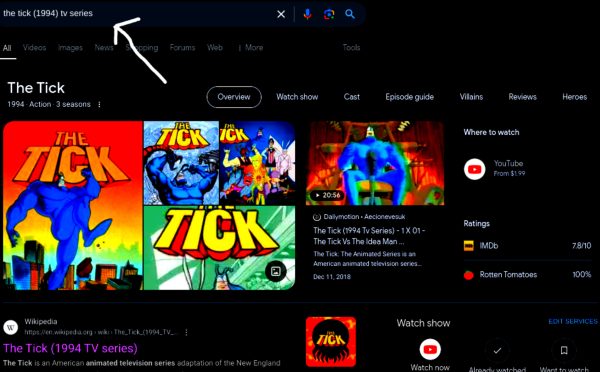Screen dimensions: 600x372
Task: Play the Dailymotion video thumbnail 20:56
Action: 375,163
